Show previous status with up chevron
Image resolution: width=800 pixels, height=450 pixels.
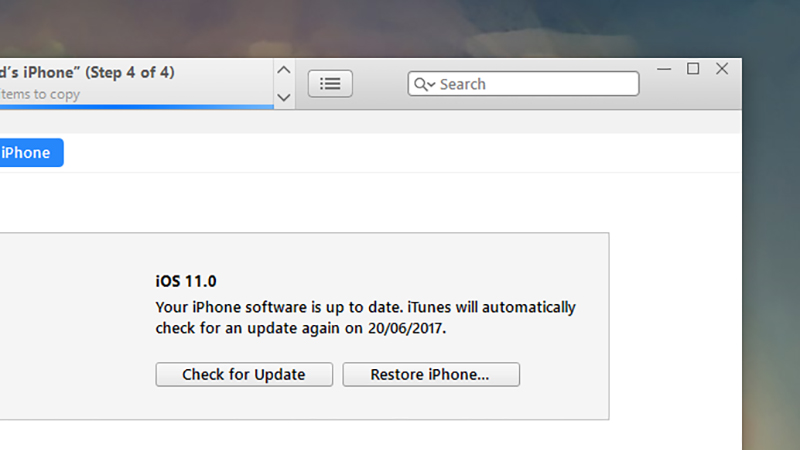284,70
